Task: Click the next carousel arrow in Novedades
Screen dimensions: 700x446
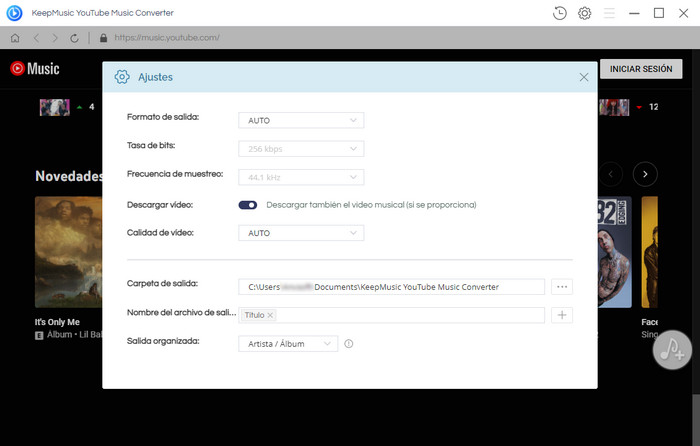Action: click(645, 174)
